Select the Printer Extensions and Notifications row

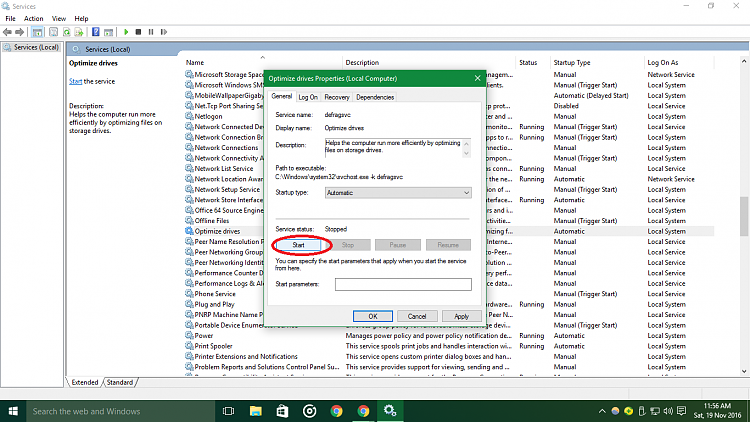(x=449, y=356)
